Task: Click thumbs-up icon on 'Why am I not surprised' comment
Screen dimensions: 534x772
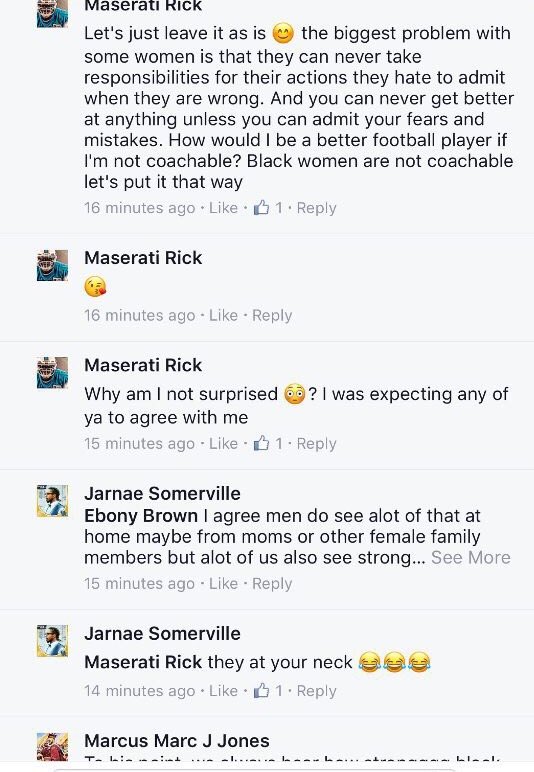Action: tap(261, 444)
